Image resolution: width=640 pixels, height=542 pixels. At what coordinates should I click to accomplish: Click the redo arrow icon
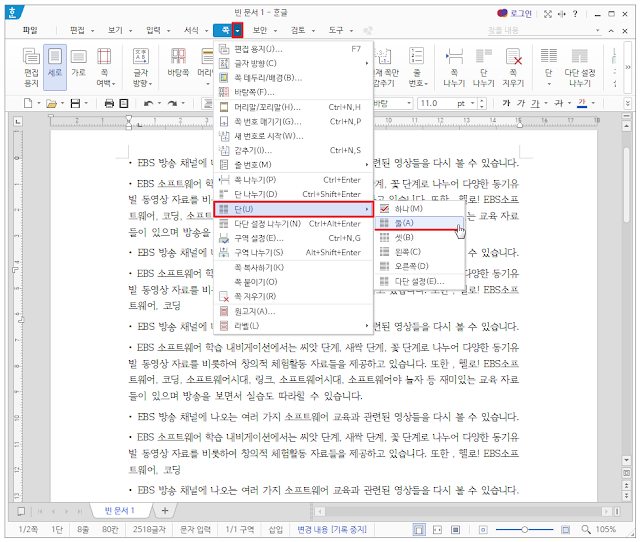pos(172,103)
